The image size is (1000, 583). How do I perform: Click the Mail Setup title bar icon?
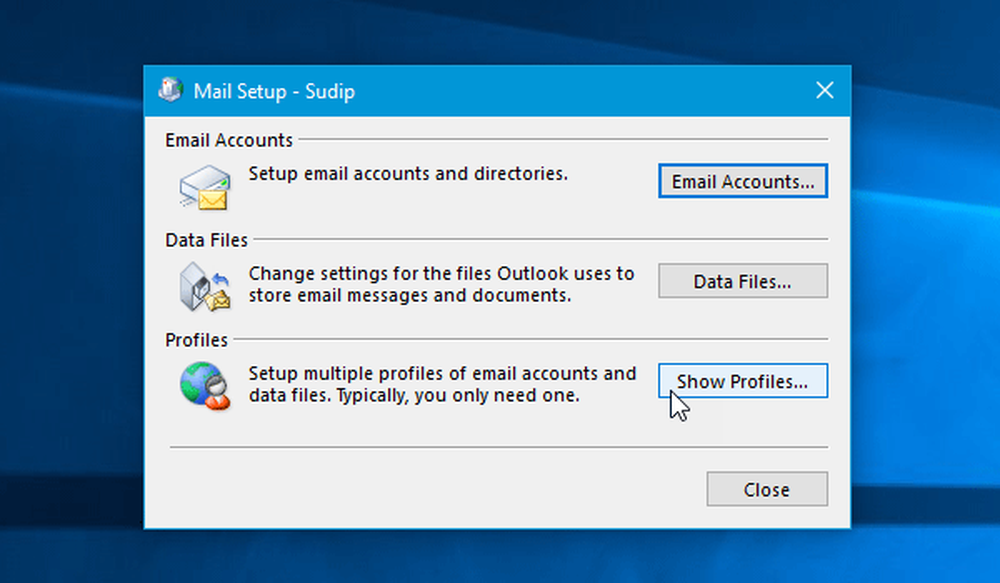click(169, 91)
